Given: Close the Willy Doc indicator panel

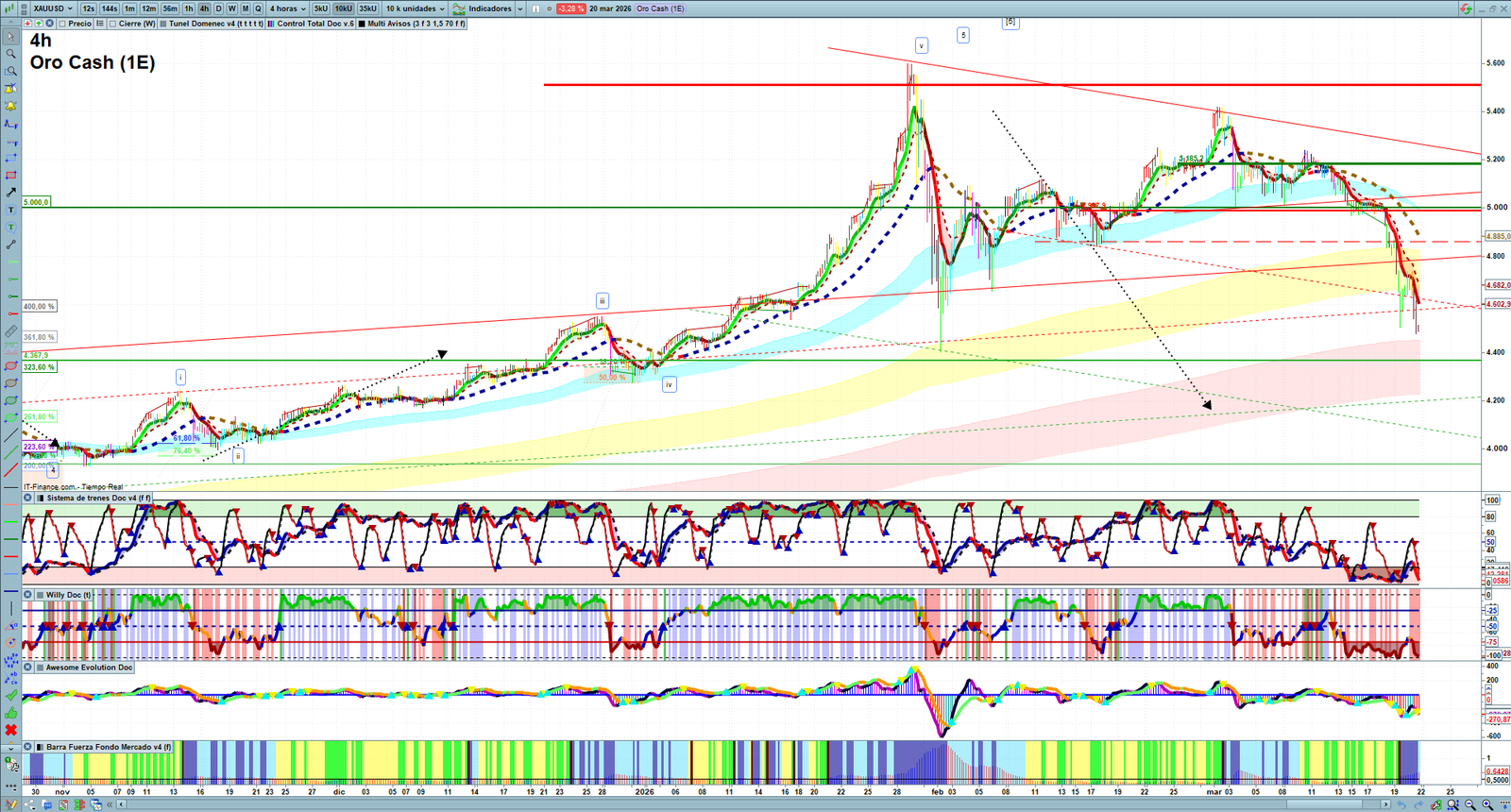Looking at the screenshot, I should pyautogui.click(x=27, y=595).
